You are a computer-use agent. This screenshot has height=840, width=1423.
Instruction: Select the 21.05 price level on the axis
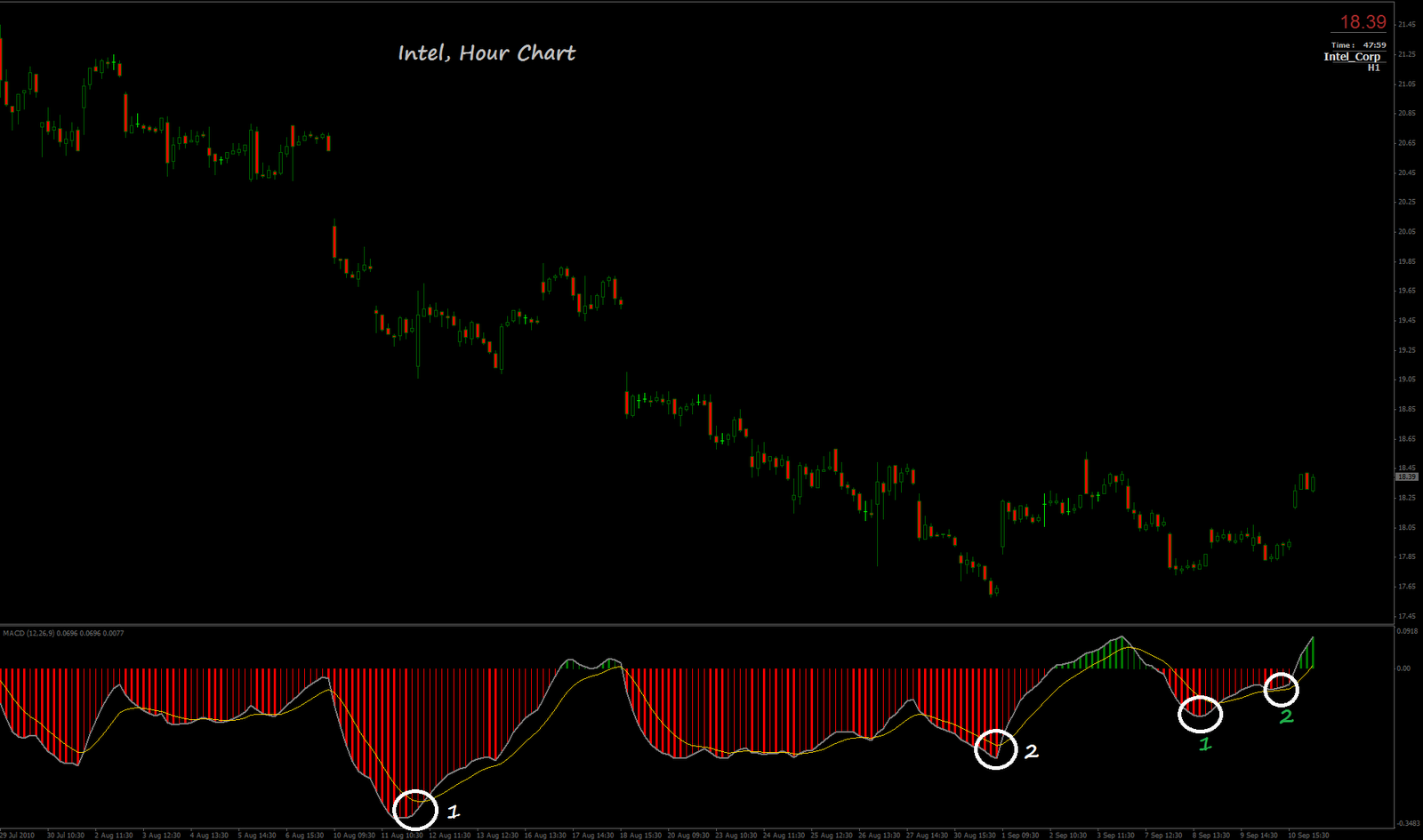(1407, 84)
